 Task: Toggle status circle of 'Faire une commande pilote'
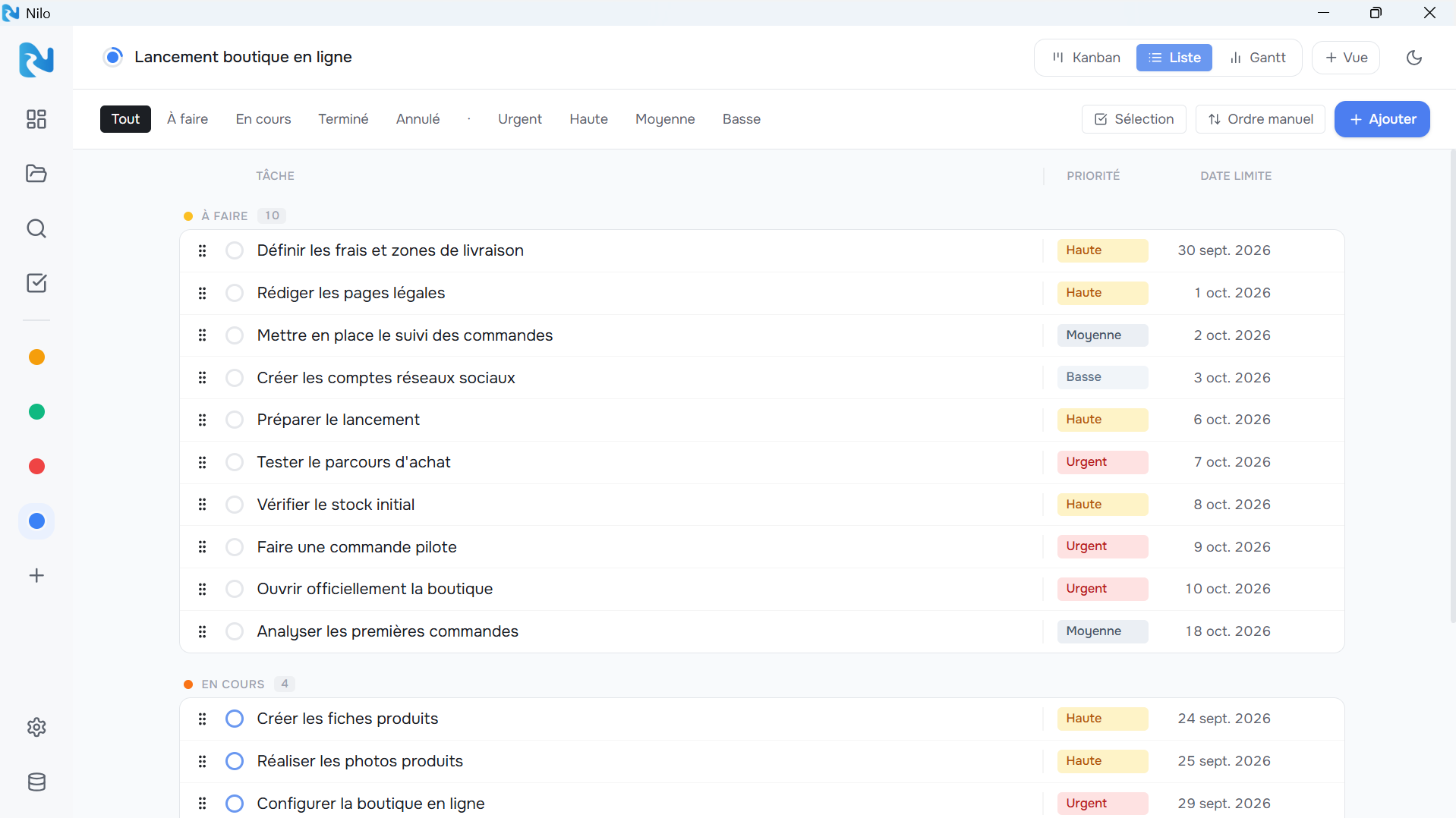click(x=235, y=547)
